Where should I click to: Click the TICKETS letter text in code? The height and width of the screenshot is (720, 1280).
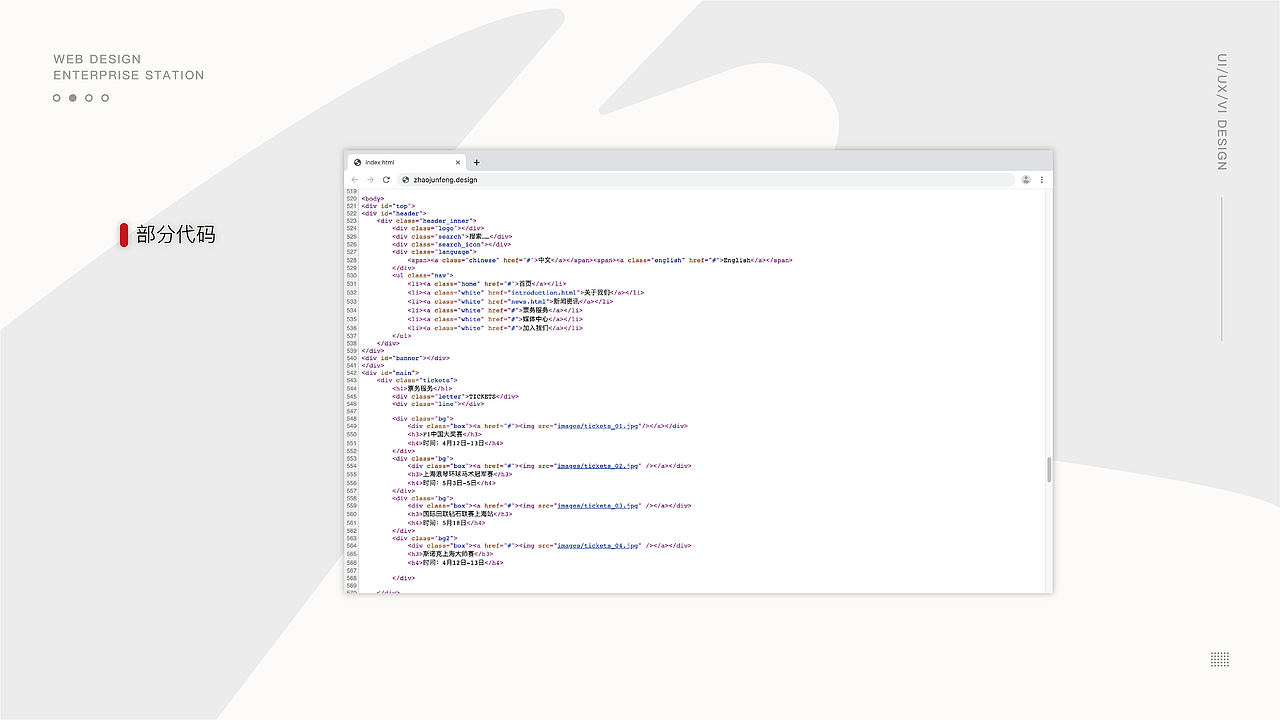483,396
